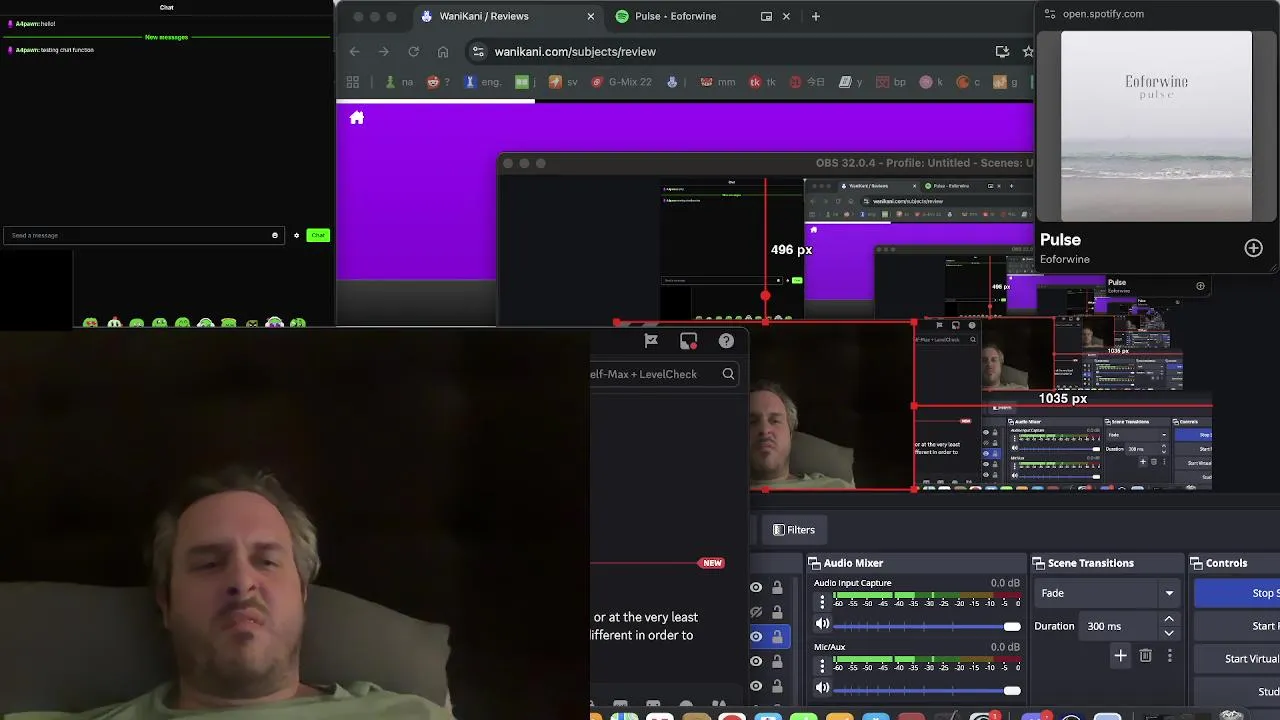Viewport: 1280px width, 720px height.
Task: Click the flag icon in the toolbar
Action: click(651, 341)
